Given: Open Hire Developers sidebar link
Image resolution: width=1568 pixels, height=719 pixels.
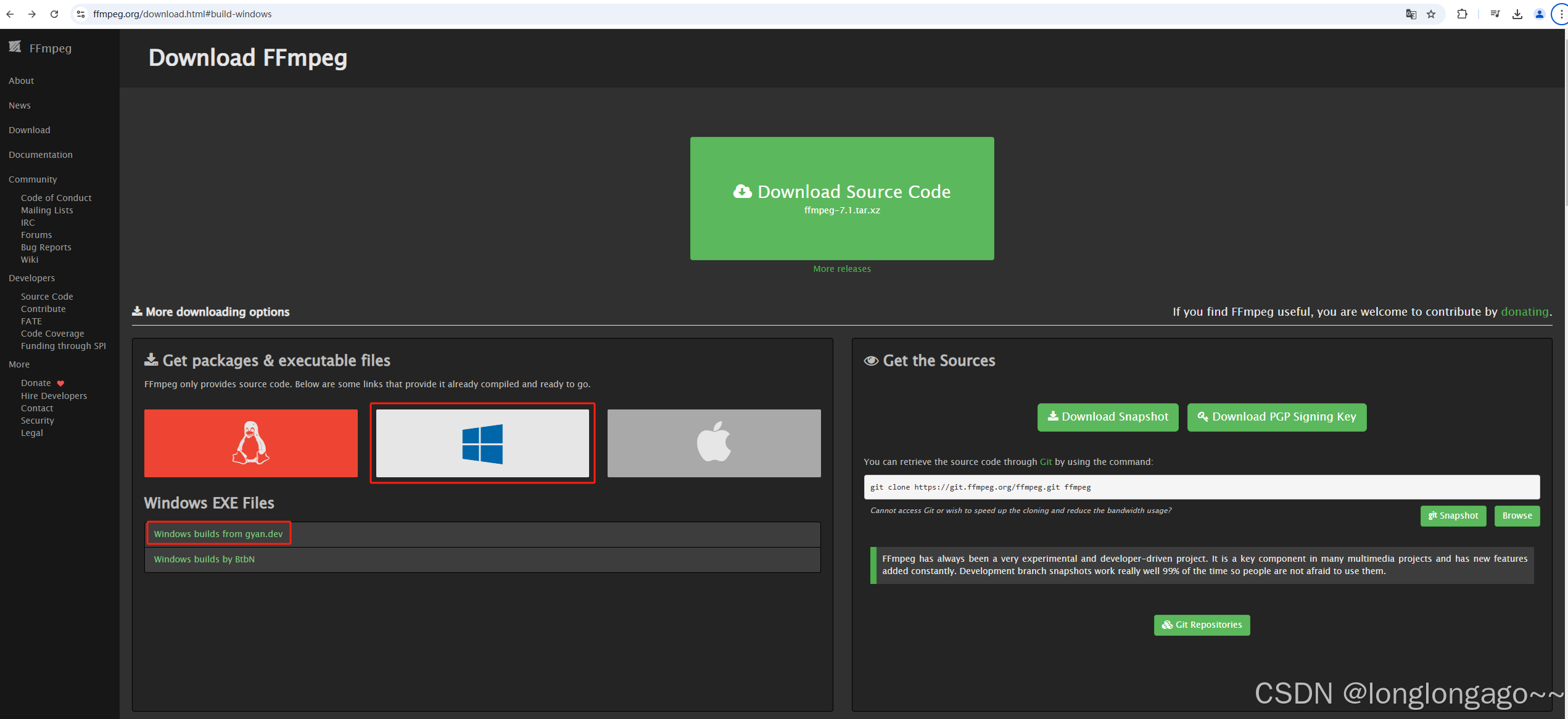Looking at the screenshot, I should pos(54,396).
